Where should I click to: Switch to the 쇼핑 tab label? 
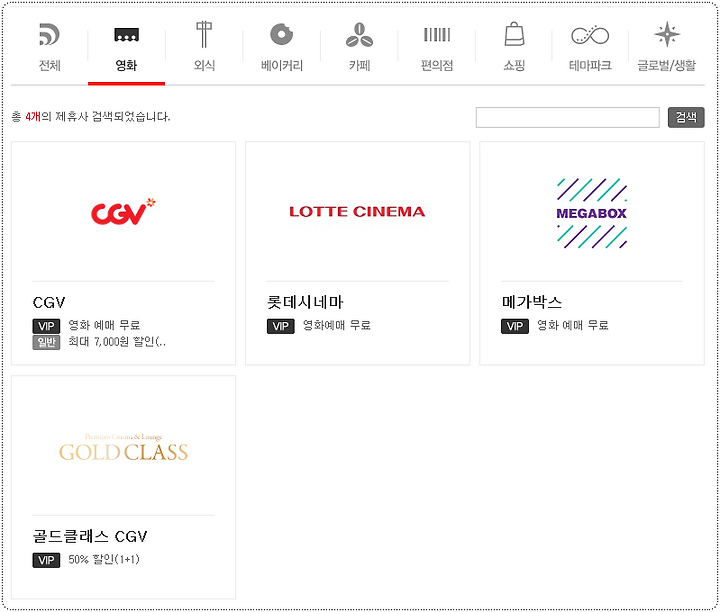pyautogui.click(x=514, y=65)
